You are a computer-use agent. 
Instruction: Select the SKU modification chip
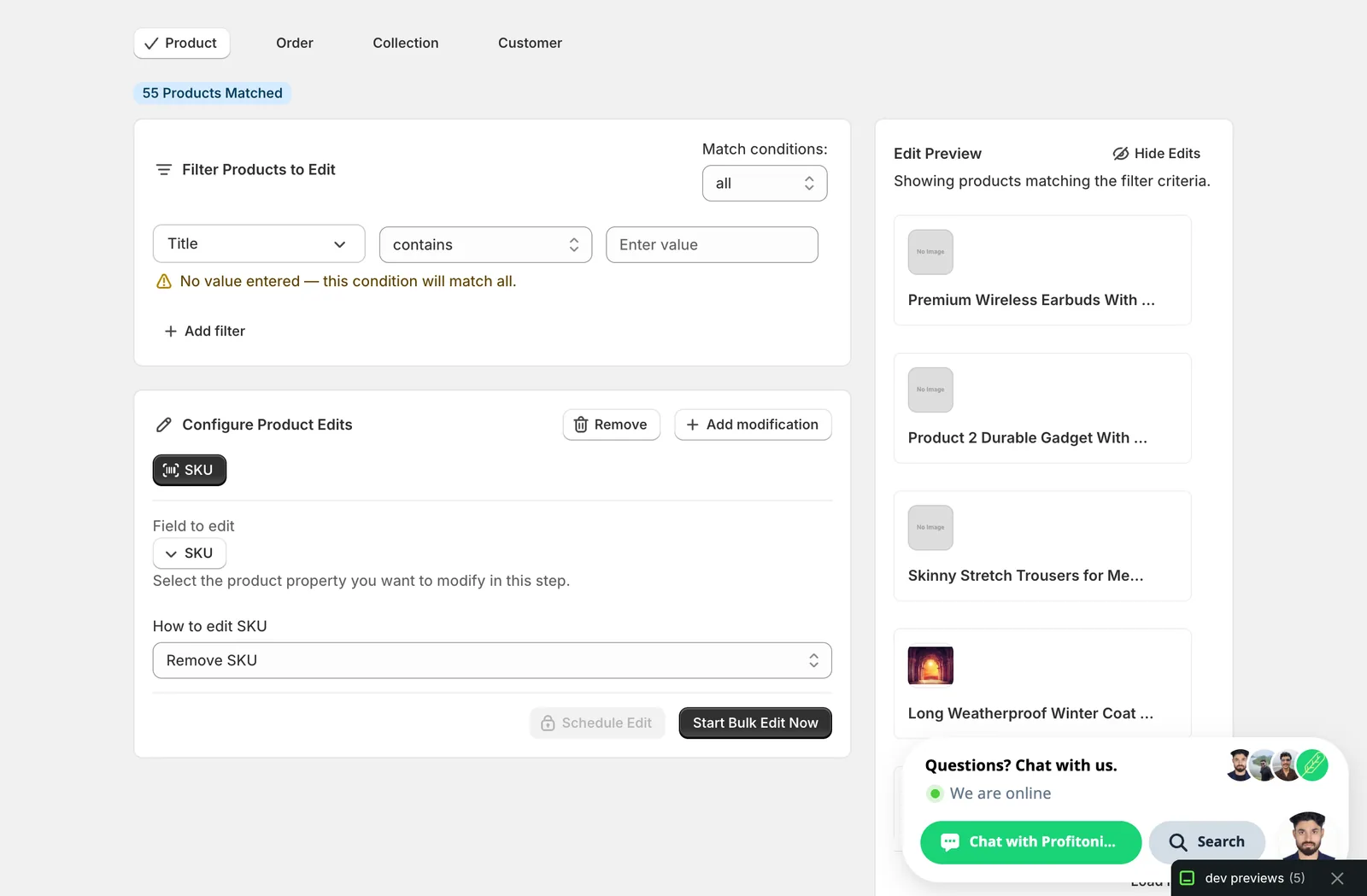click(x=190, y=471)
